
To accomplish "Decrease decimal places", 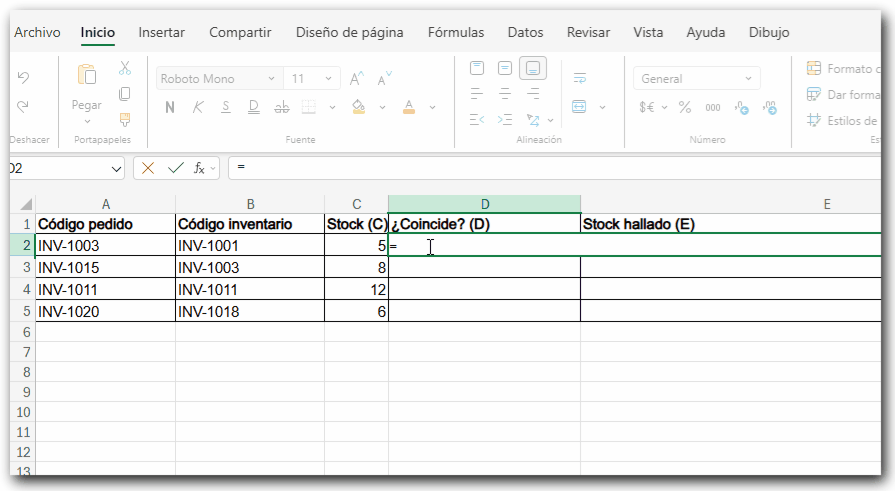I will [770, 107].
